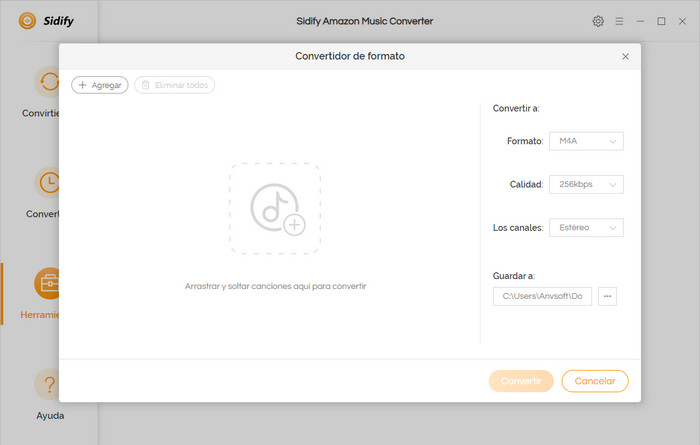Click the add-music drop zone icon
The width and height of the screenshot is (700, 445).
point(275,208)
